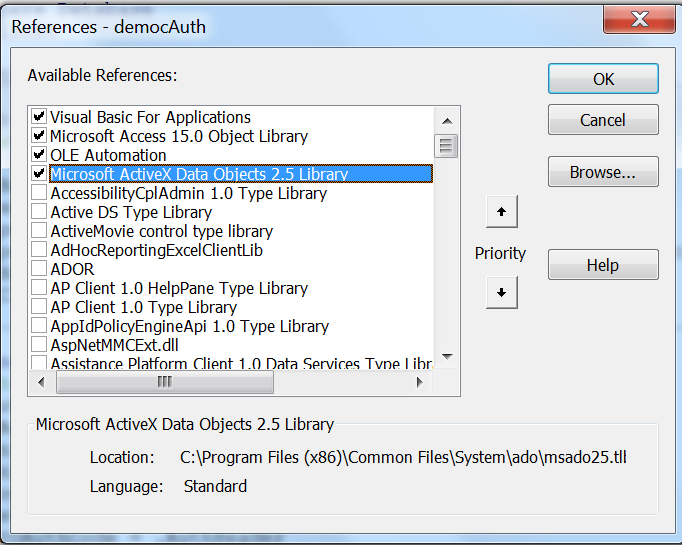The image size is (682, 545).
Task: Enable the Active DS Type Library checkbox
Action: [39, 211]
